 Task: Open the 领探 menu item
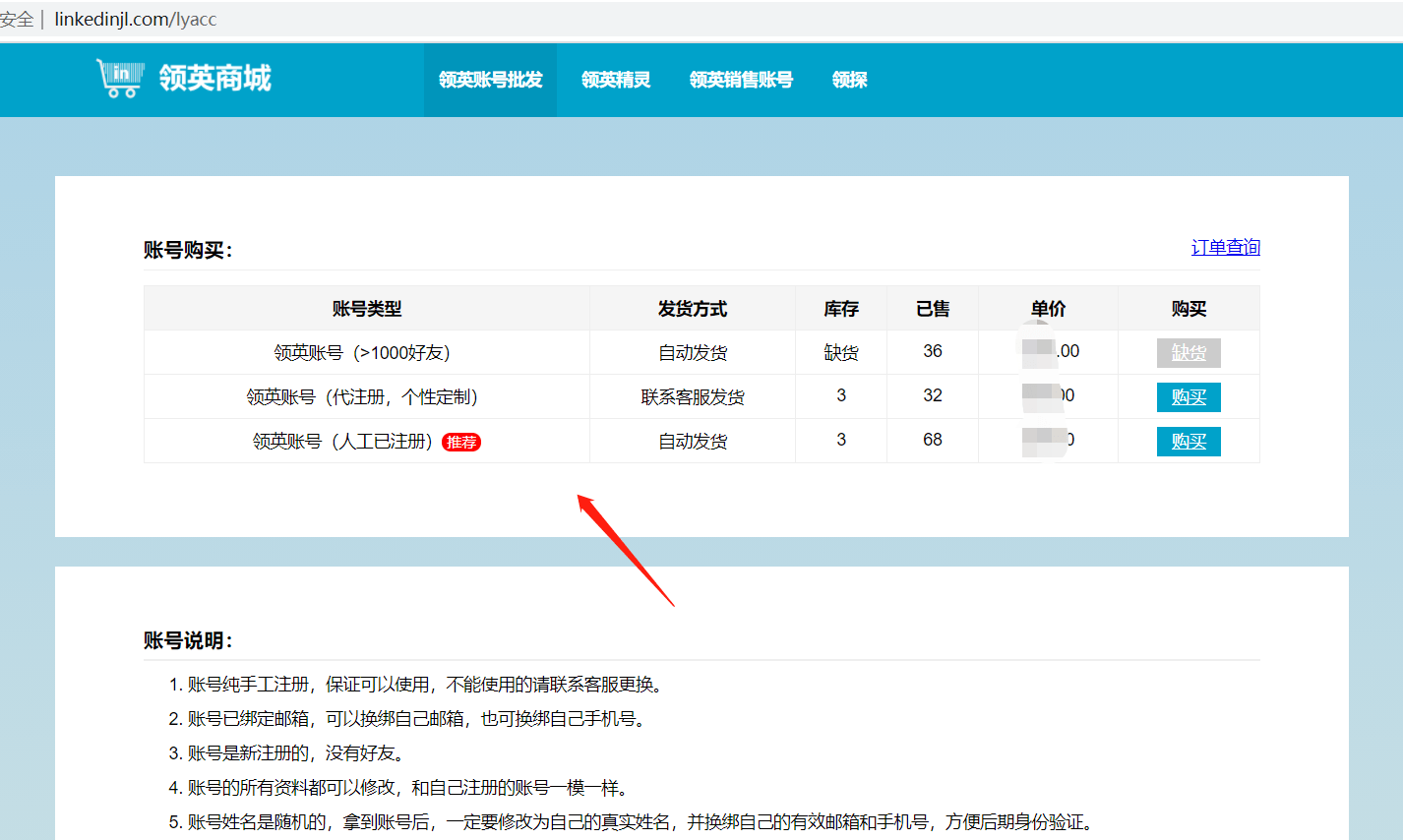pyautogui.click(x=849, y=80)
